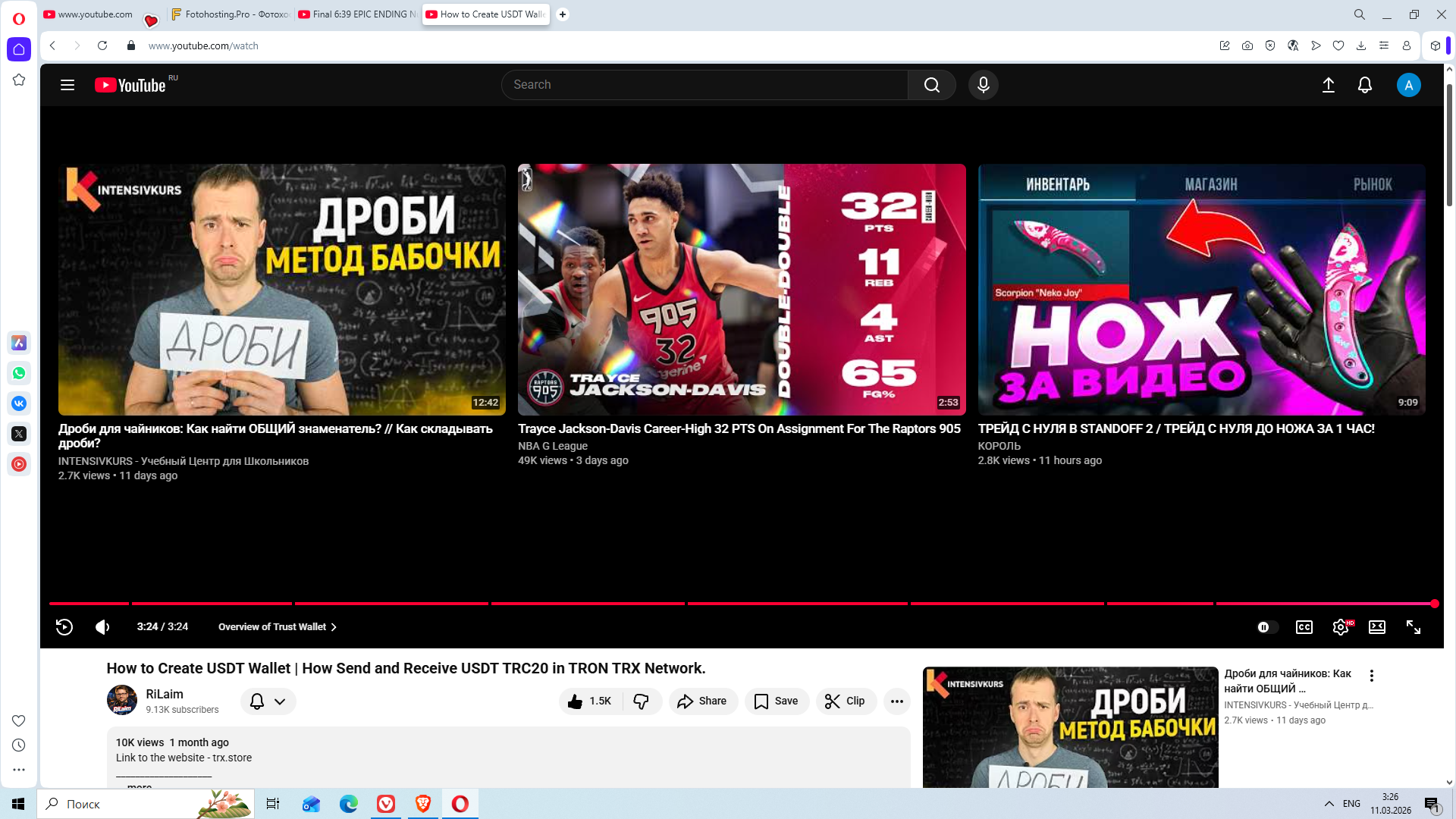Switch to theater mode view
The height and width of the screenshot is (819, 1456).
1376,627
